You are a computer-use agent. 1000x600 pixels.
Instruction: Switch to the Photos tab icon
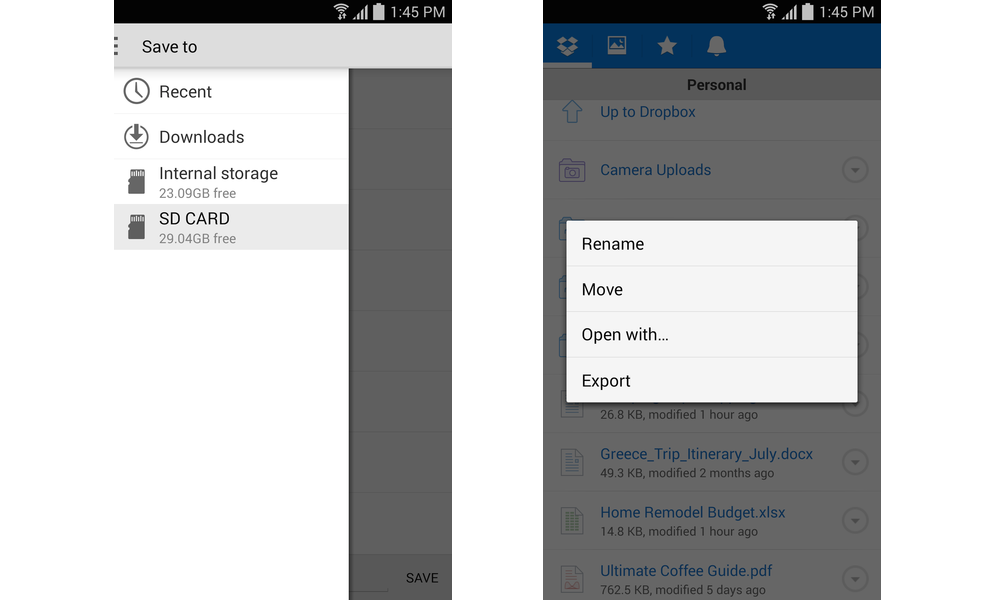[x=617, y=46]
